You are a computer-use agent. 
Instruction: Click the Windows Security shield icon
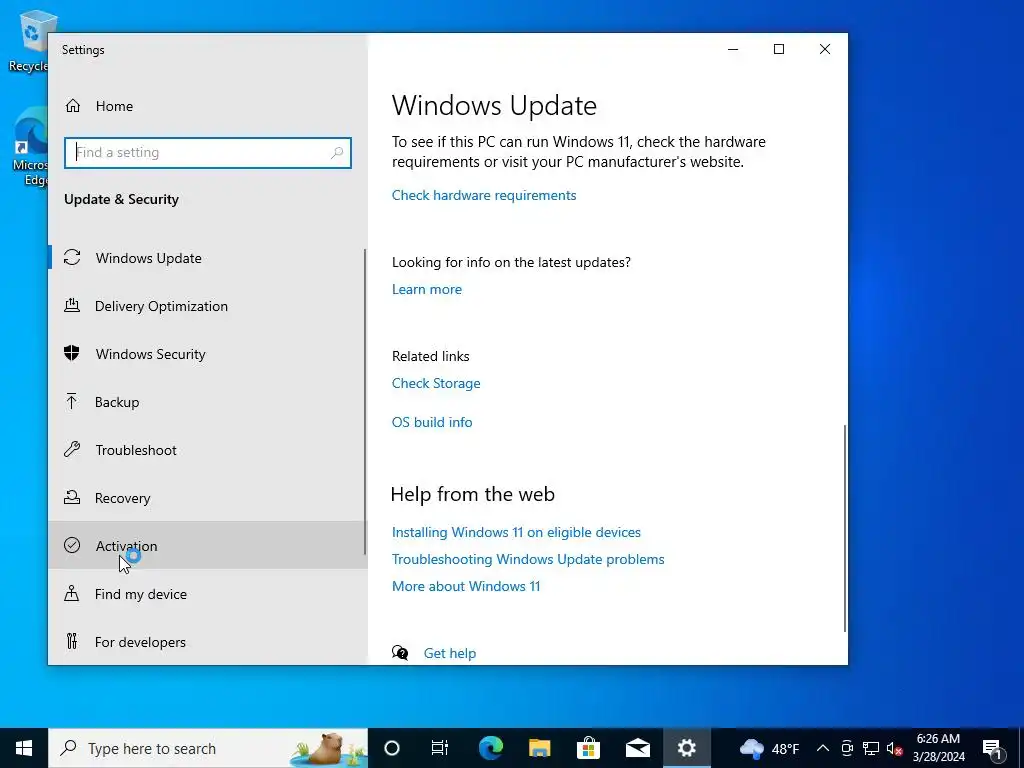72,353
